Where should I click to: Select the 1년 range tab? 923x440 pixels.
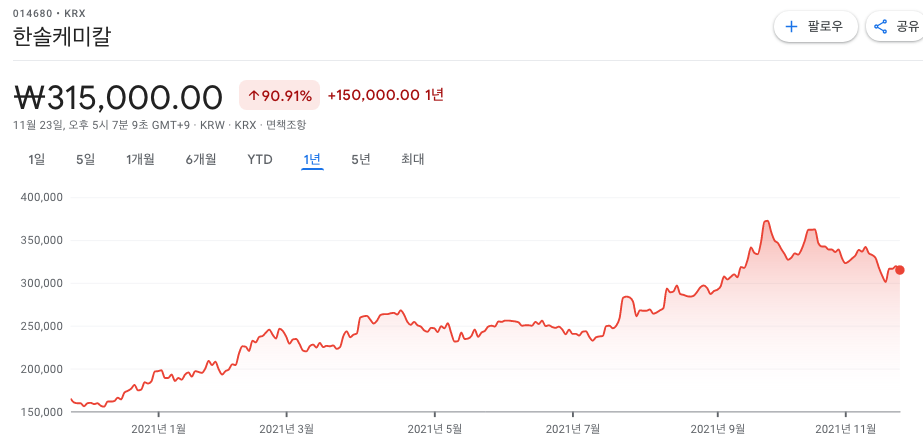click(312, 160)
